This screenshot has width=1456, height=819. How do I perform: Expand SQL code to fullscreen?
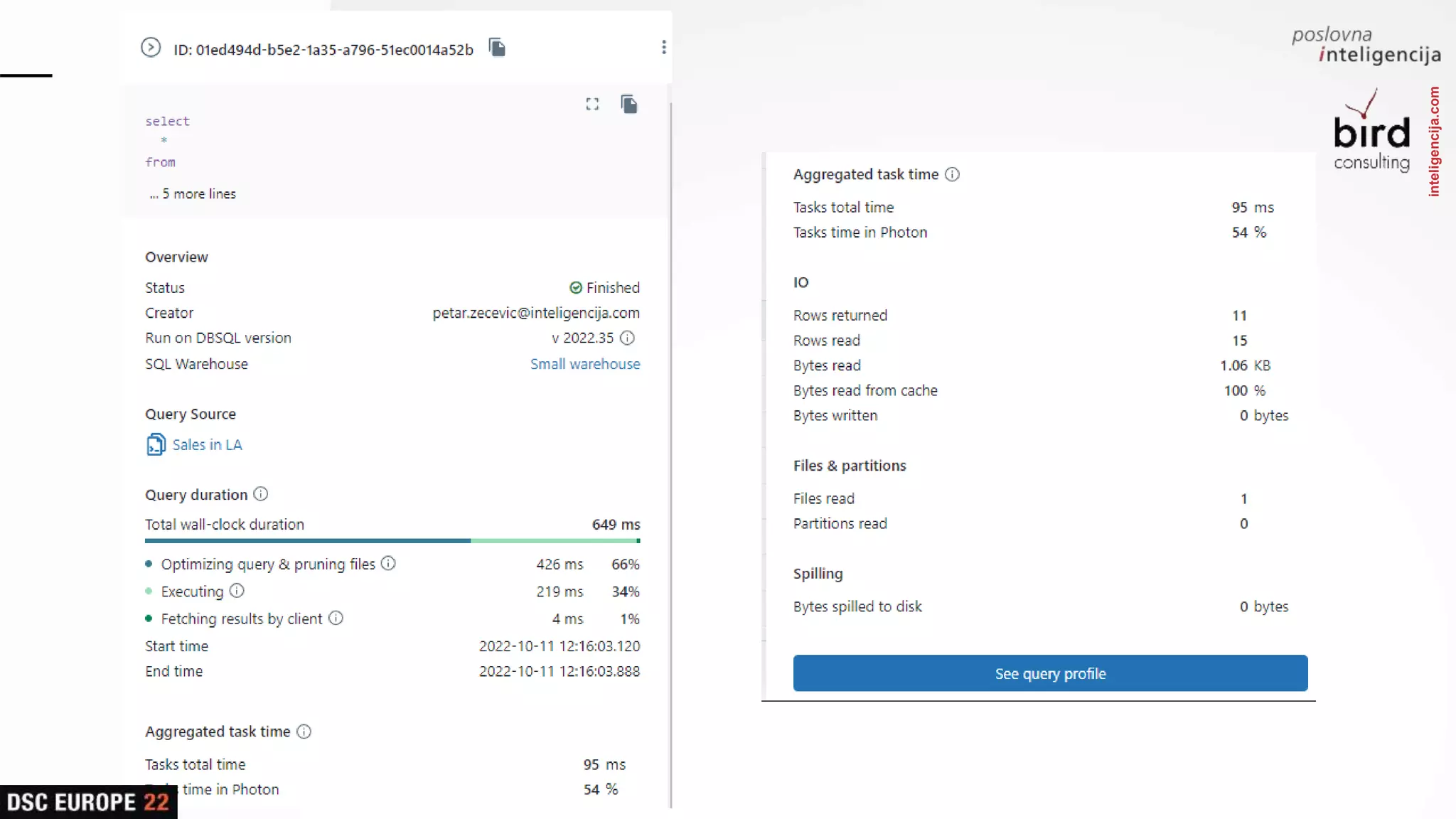[592, 105]
